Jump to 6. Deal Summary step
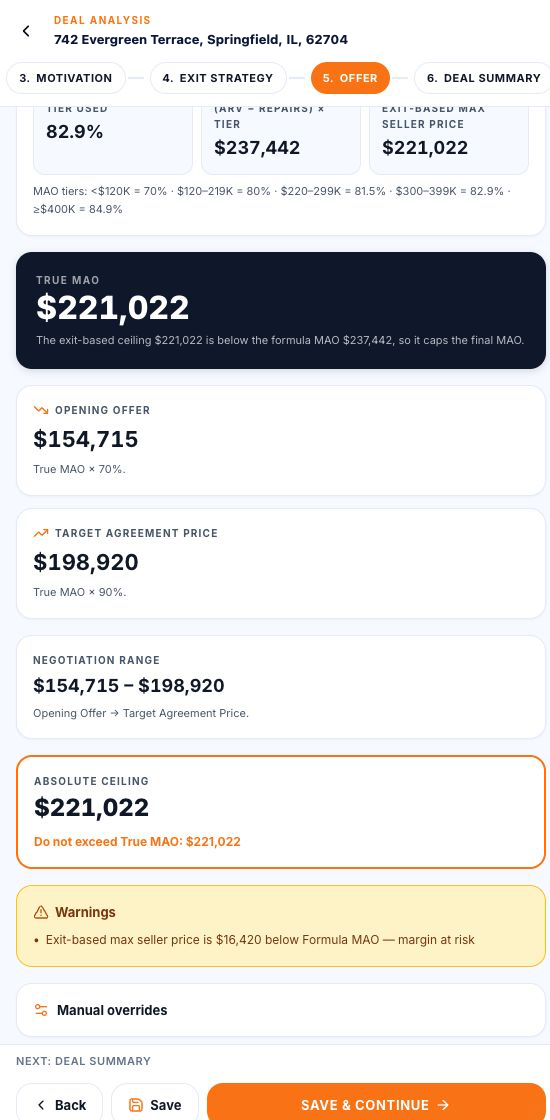 coord(484,78)
